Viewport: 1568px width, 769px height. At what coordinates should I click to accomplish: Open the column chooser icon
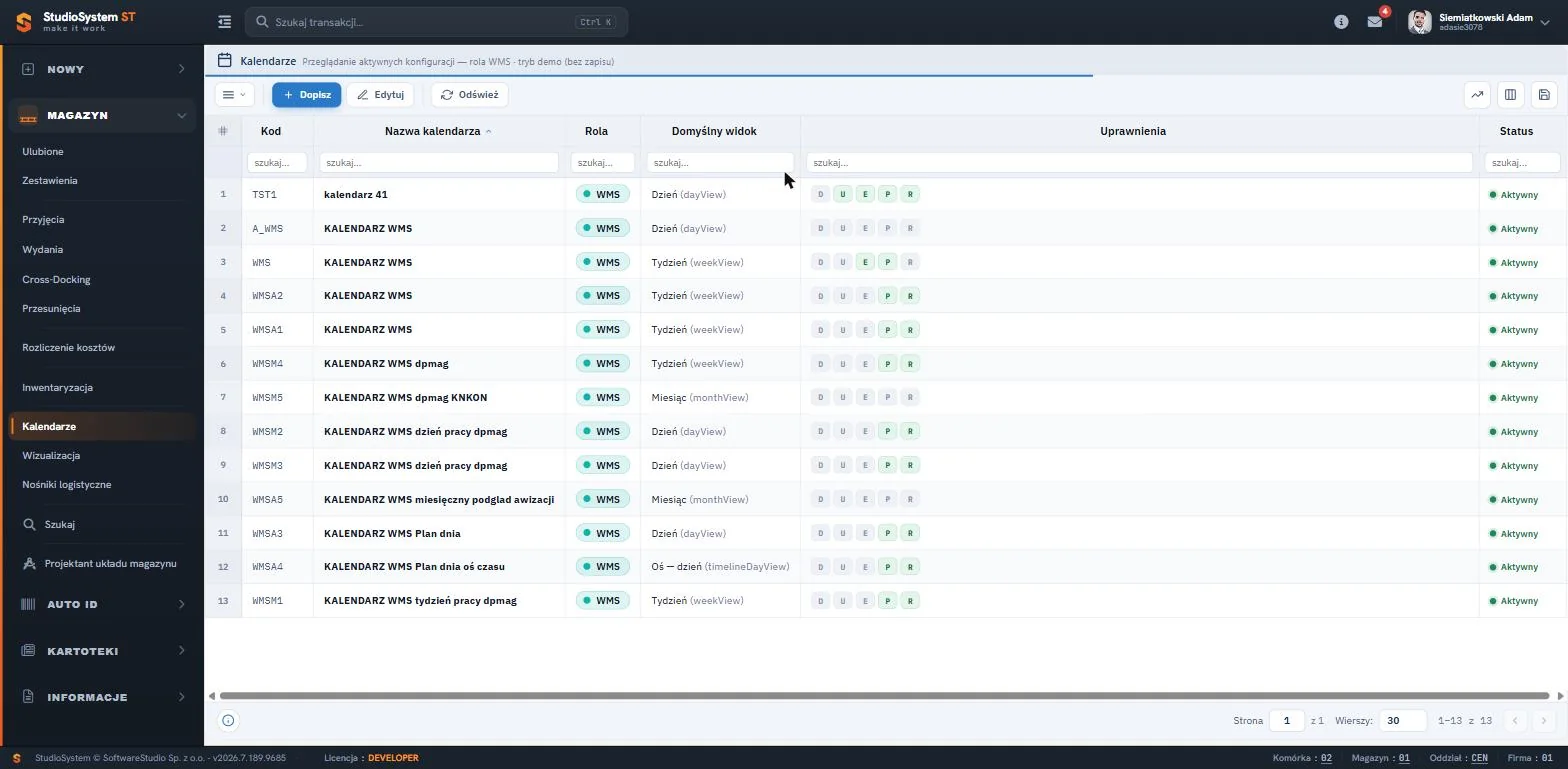point(1510,95)
